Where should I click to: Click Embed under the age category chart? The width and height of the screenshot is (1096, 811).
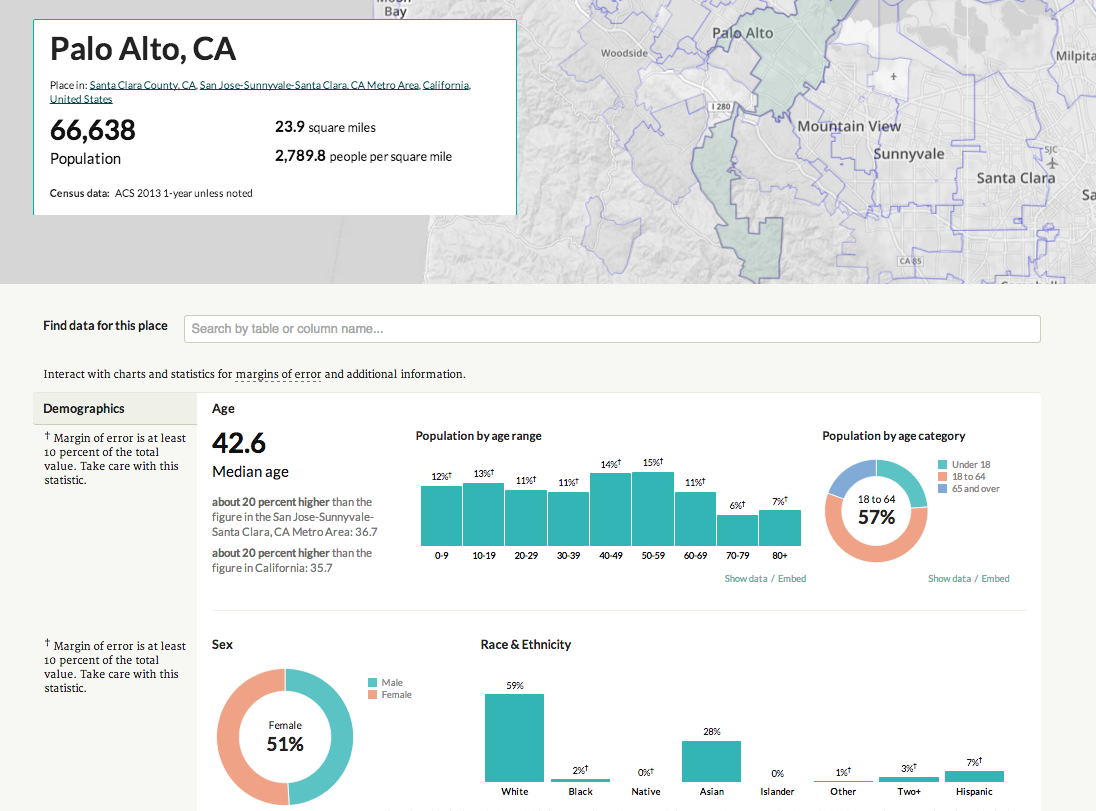(995, 579)
